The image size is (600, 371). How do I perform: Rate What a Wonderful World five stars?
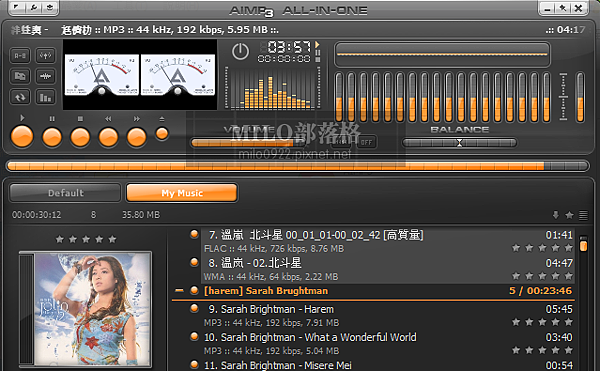click(x=569, y=350)
